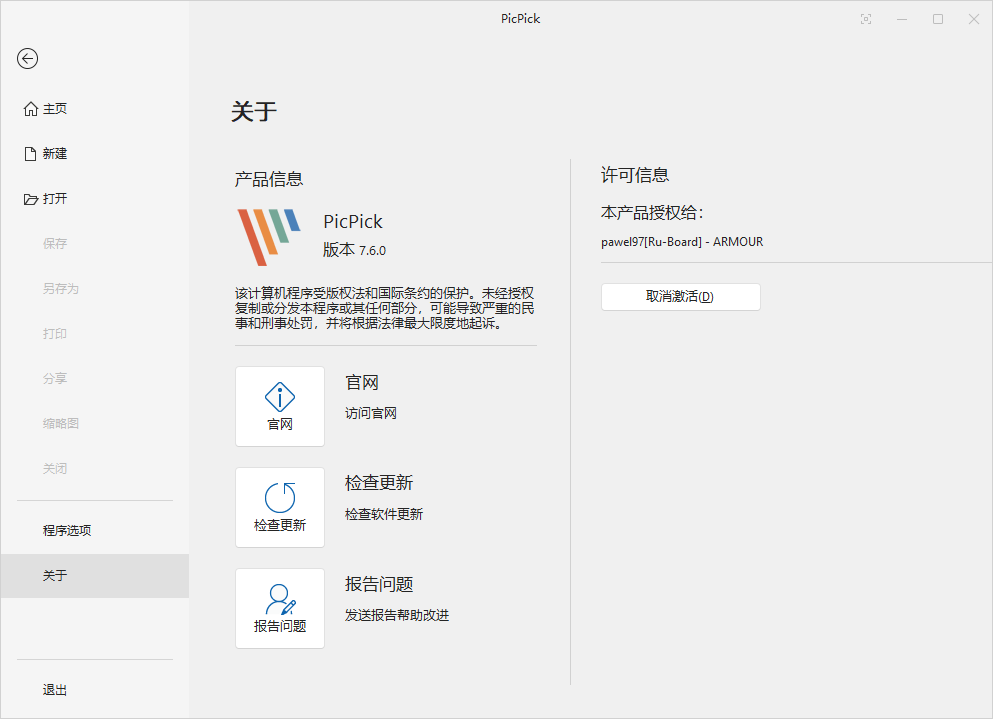This screenshot has height=719, width=993.
Task: Click the new document icon beside 新建
Action: tap(30, 154)
